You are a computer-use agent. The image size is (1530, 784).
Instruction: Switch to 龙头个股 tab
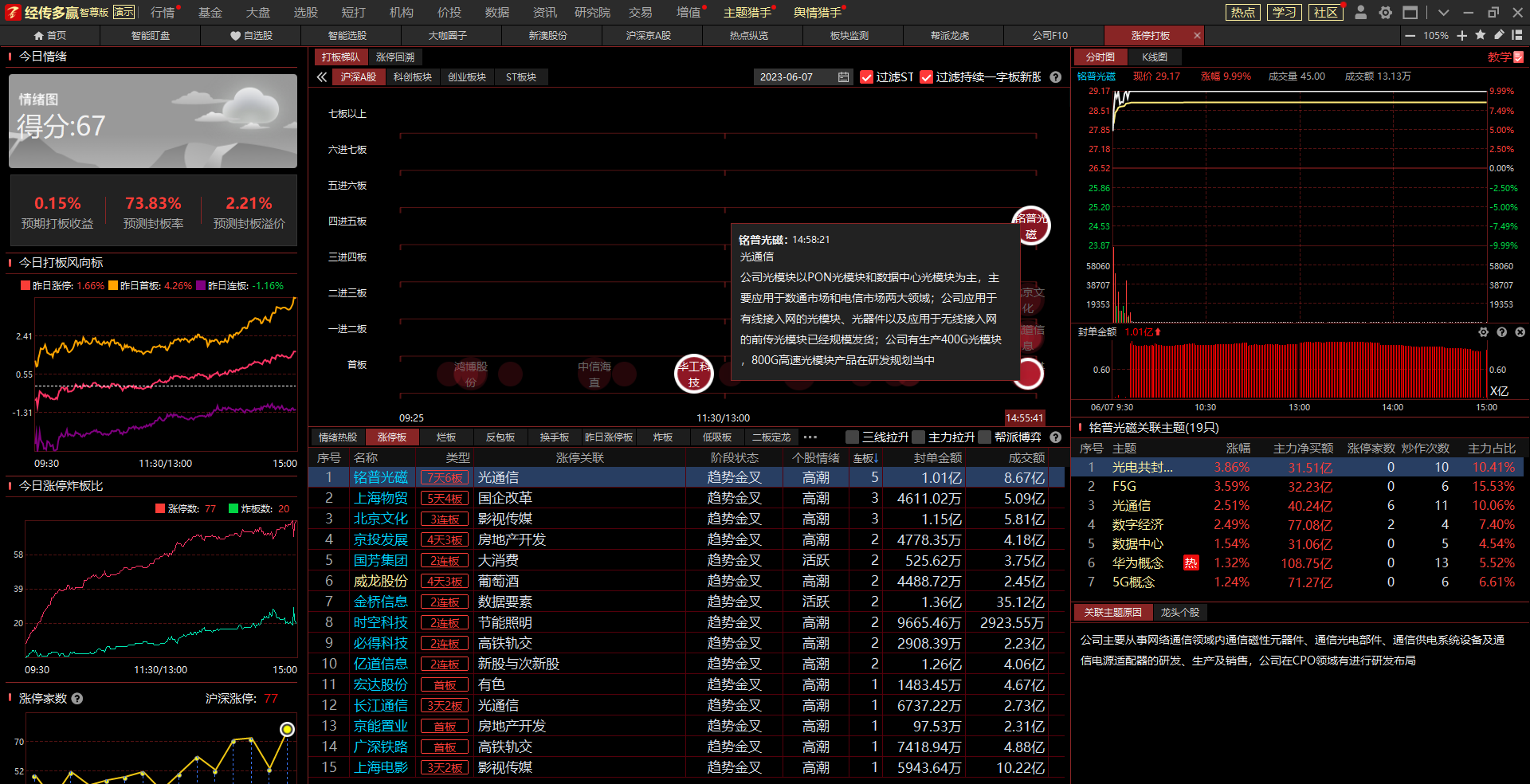[x=1179, y=613]
